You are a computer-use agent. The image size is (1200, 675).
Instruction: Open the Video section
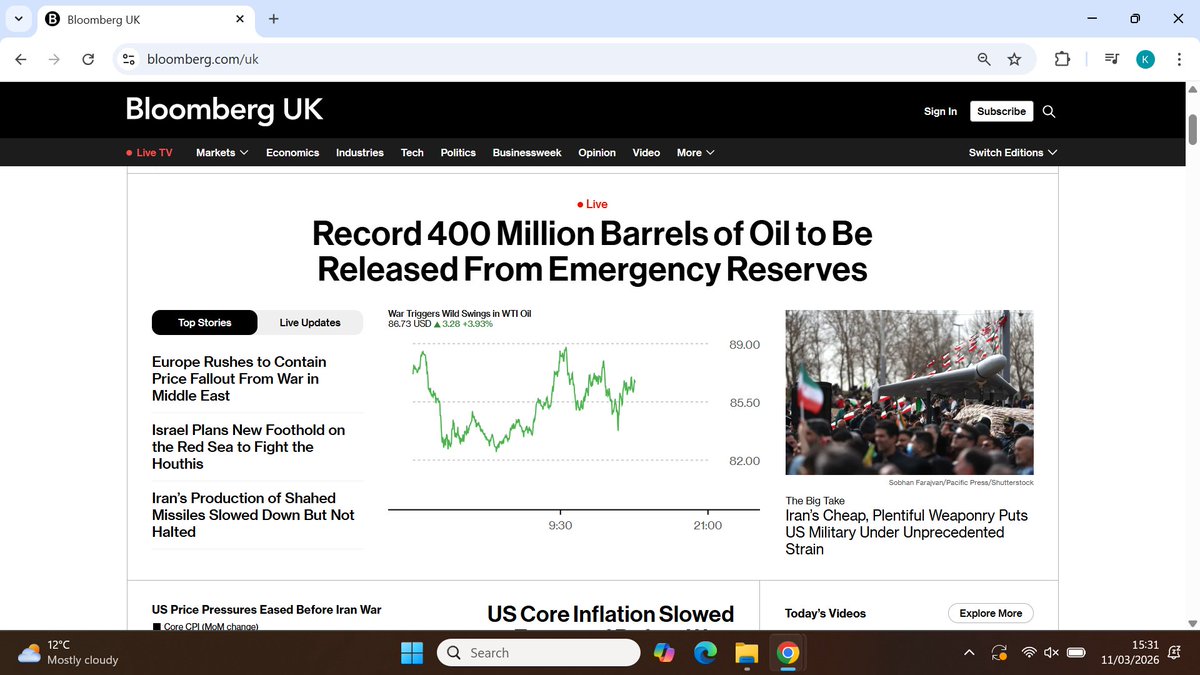point(646,153)
